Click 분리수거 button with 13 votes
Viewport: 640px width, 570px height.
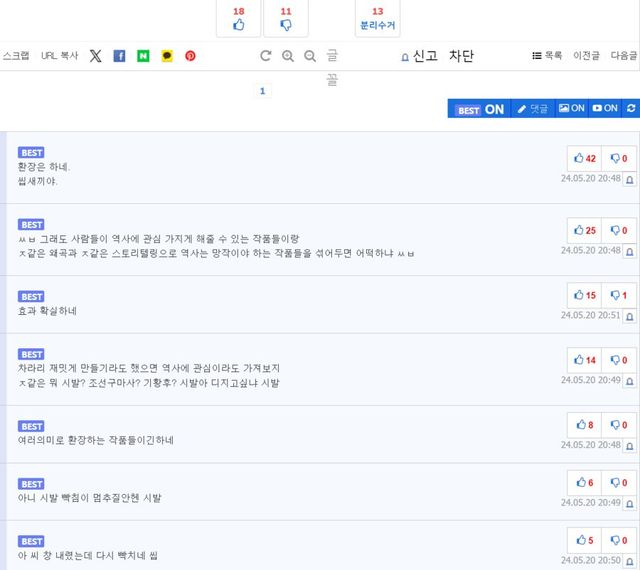pyautogui.click(x=378, y=18)
